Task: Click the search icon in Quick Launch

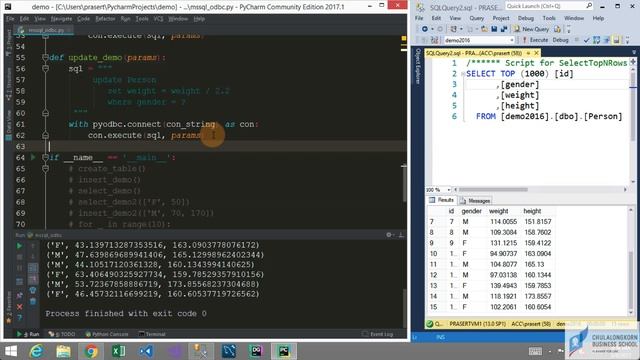Action: point(589,6)
